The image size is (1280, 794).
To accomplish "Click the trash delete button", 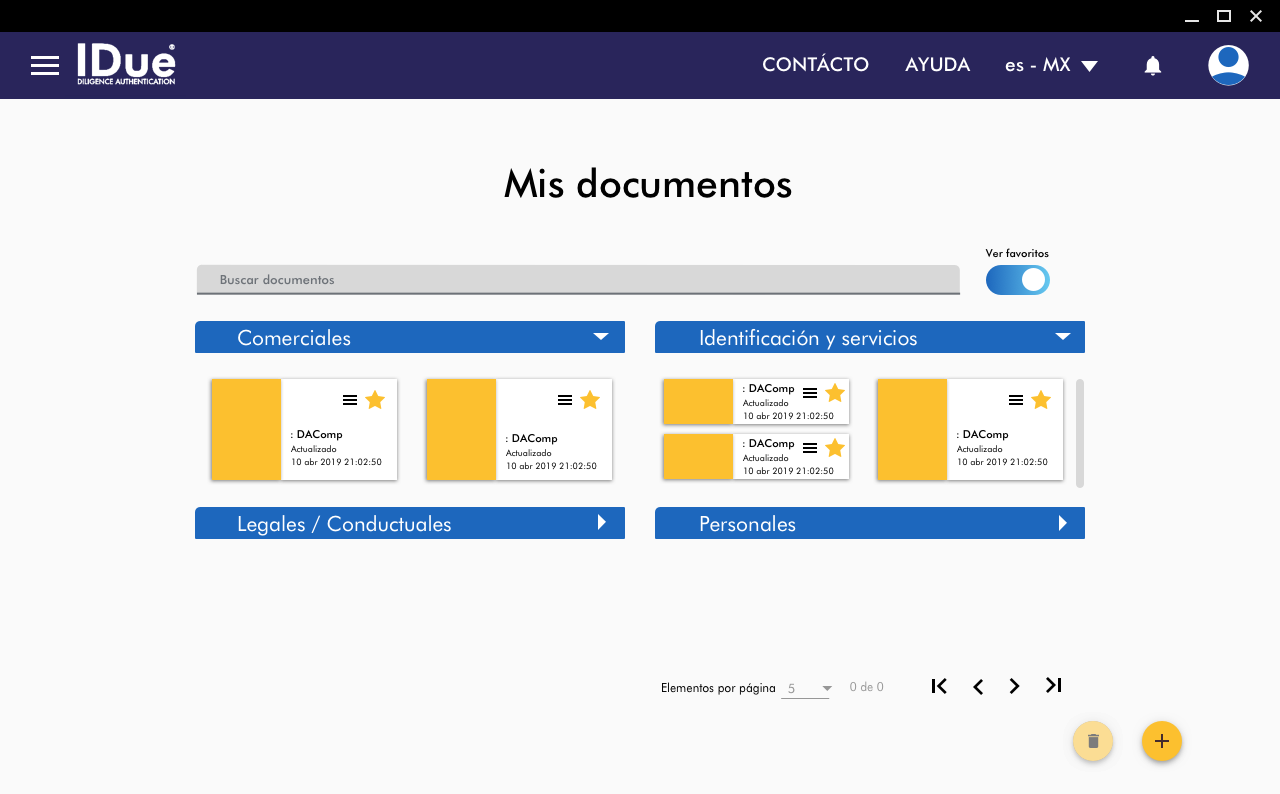I will pos(1093,741).
